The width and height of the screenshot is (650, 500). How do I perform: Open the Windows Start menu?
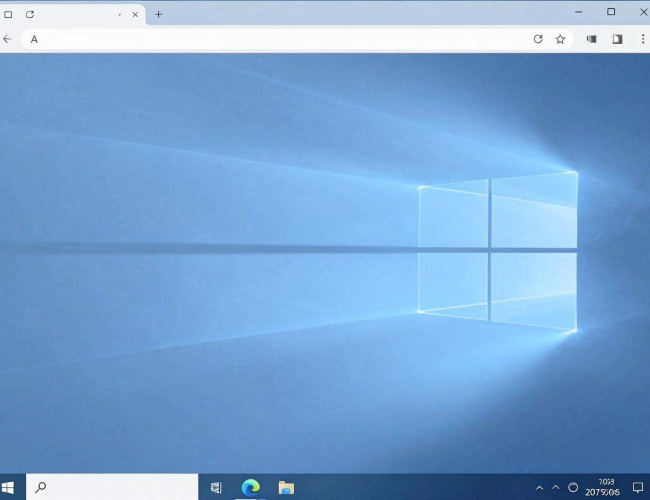[7, 488]
